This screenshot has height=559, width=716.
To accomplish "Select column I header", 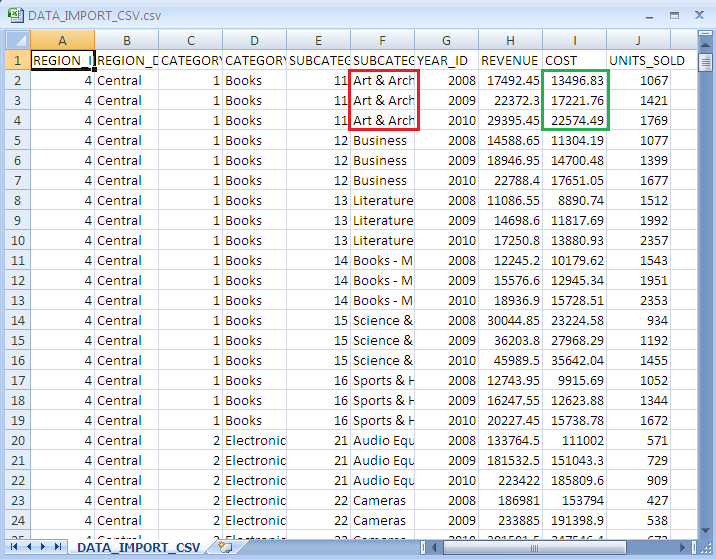I will pyautogui.click(x=574, y=40).
